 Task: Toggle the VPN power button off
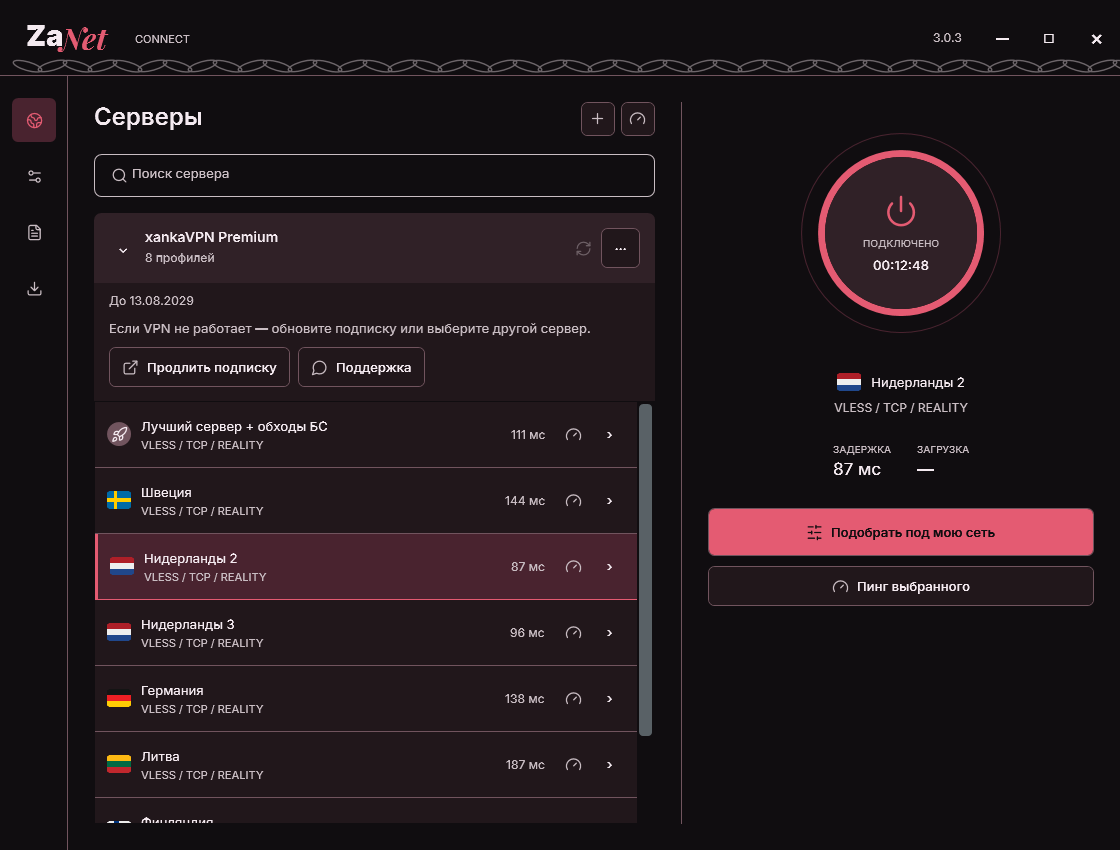[x=901, y=233]
